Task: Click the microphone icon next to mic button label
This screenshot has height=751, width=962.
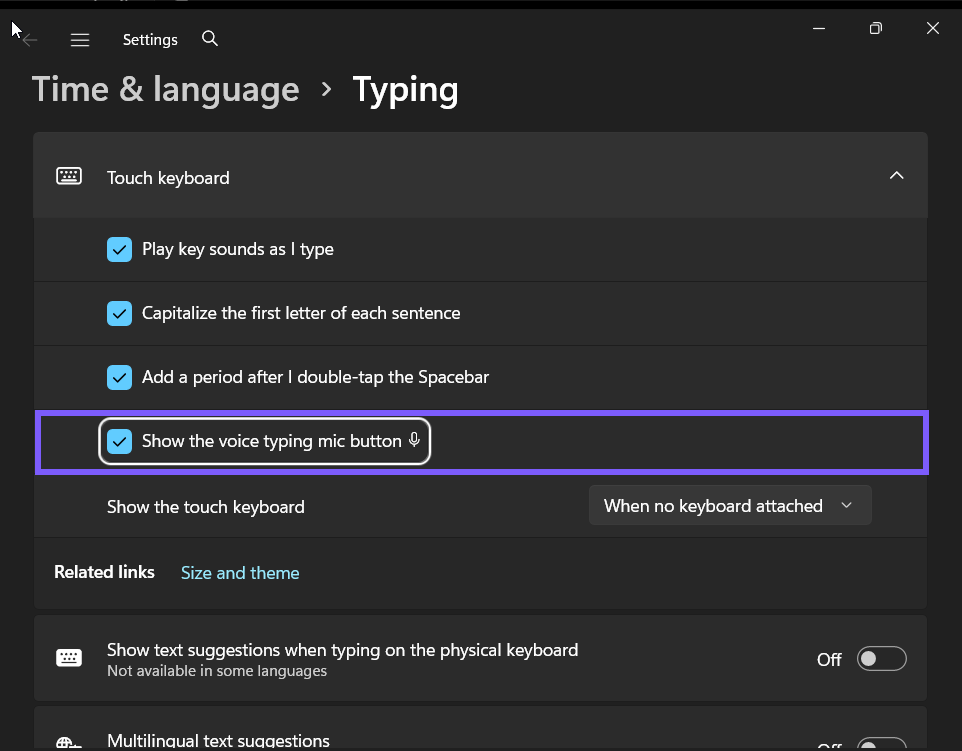Action: [414, 439]
